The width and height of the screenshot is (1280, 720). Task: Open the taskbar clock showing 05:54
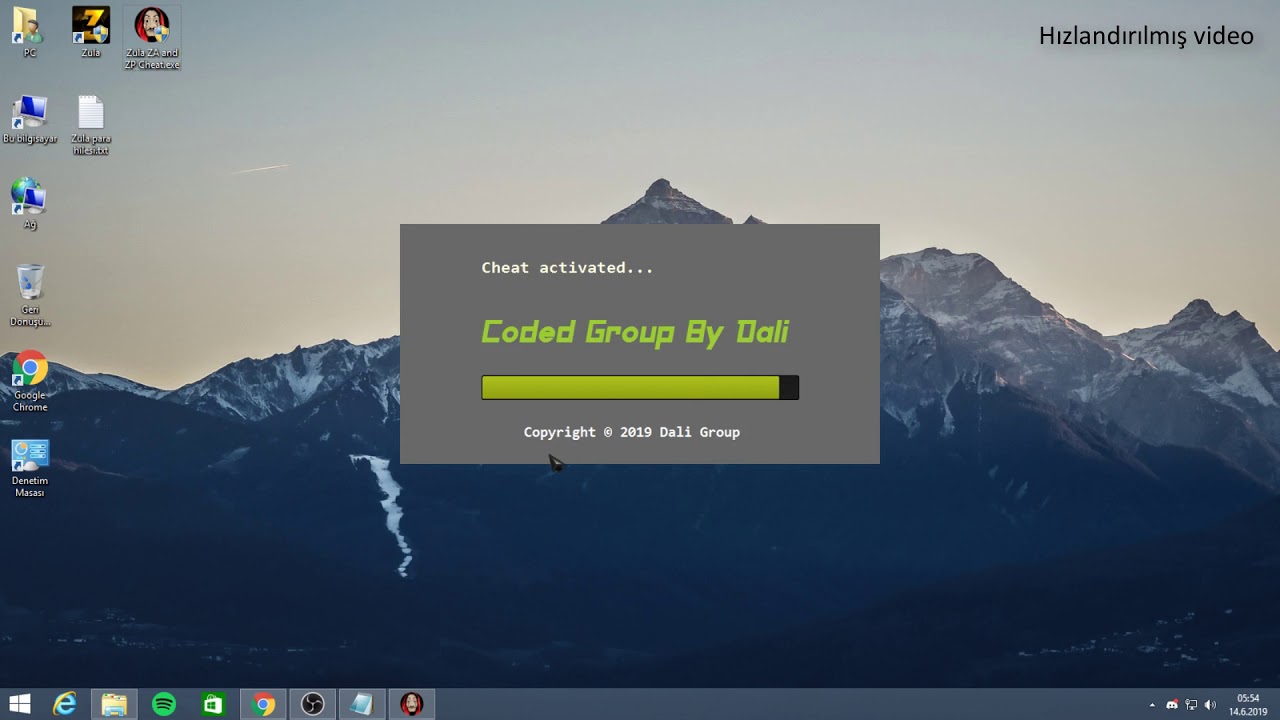click(x=1248, y=705)
